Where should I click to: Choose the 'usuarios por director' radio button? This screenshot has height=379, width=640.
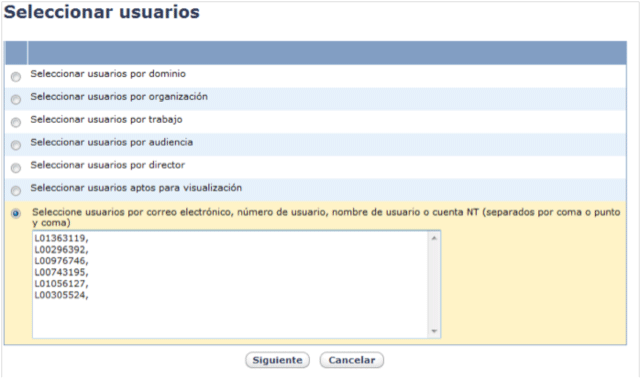tap(16, 168)
